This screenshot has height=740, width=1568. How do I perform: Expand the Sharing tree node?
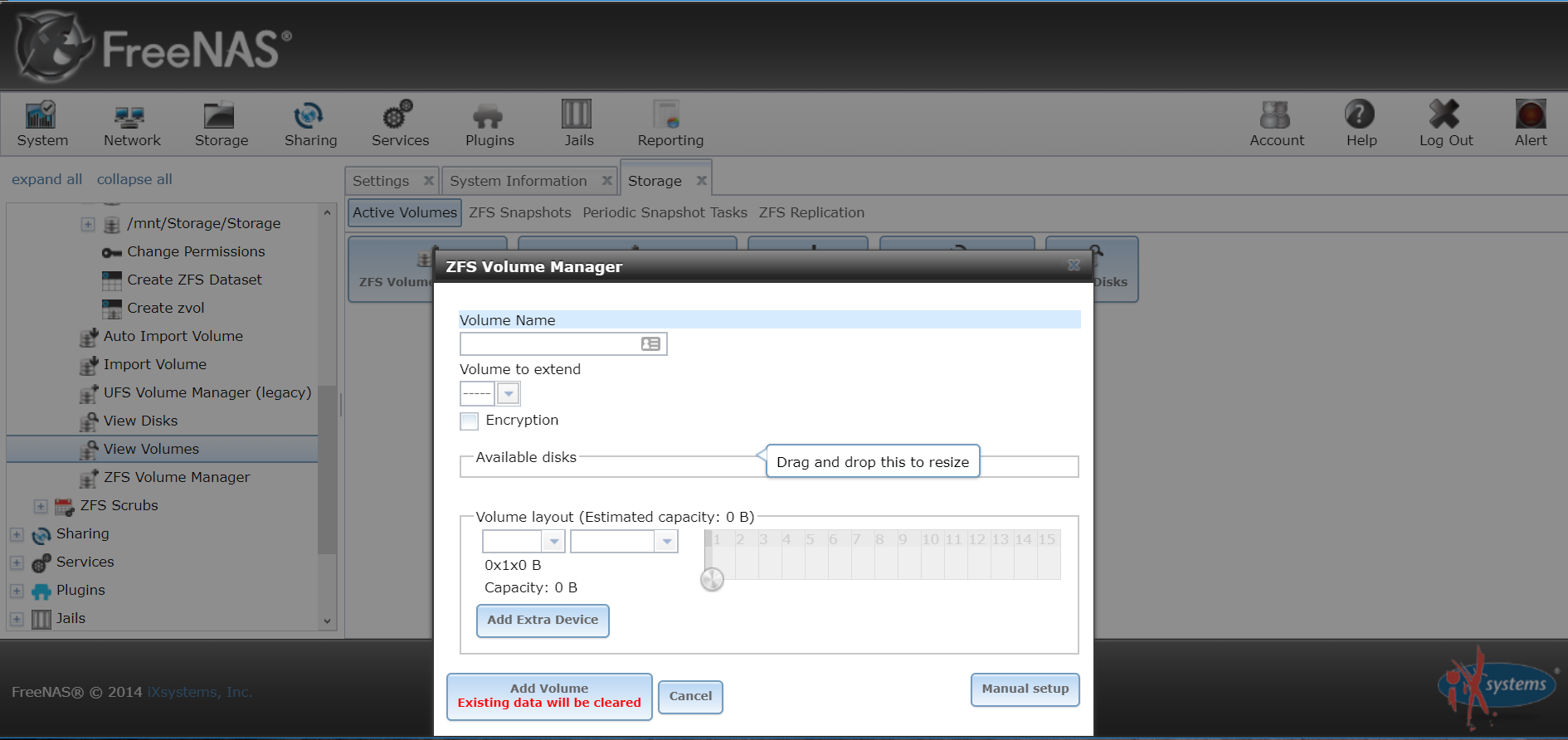pos(17,534)
